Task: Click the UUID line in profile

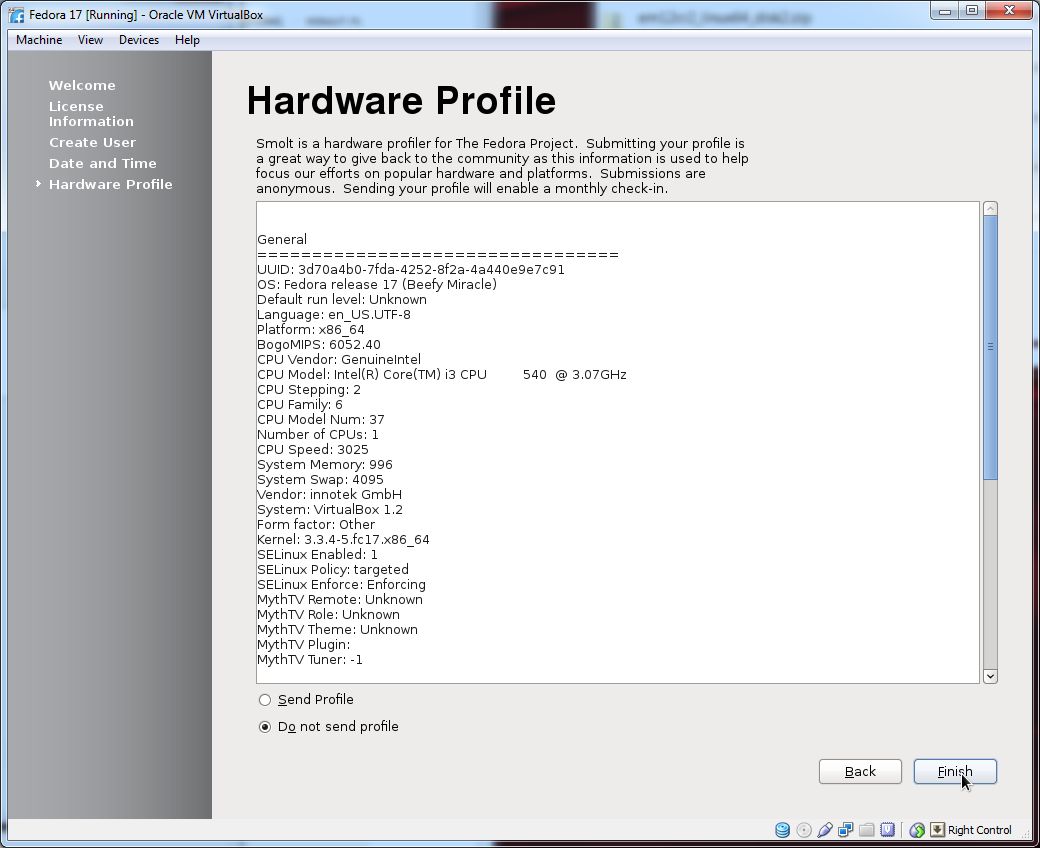Action: click(411, 269)
